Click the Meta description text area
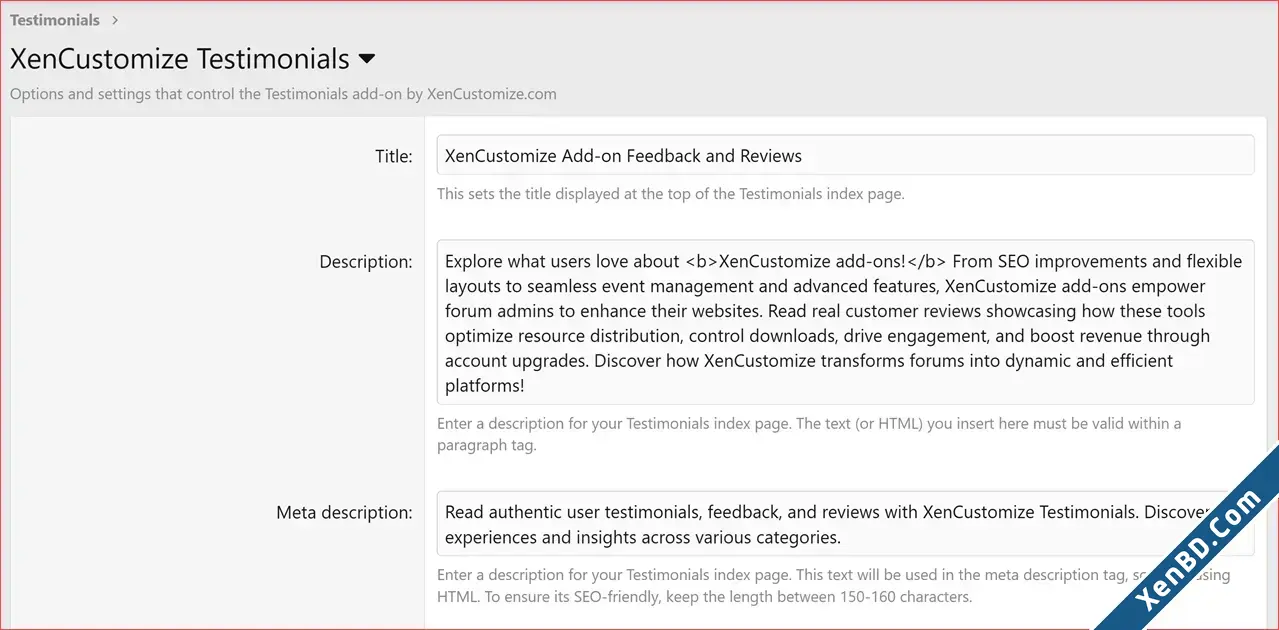 click(845, 523)
